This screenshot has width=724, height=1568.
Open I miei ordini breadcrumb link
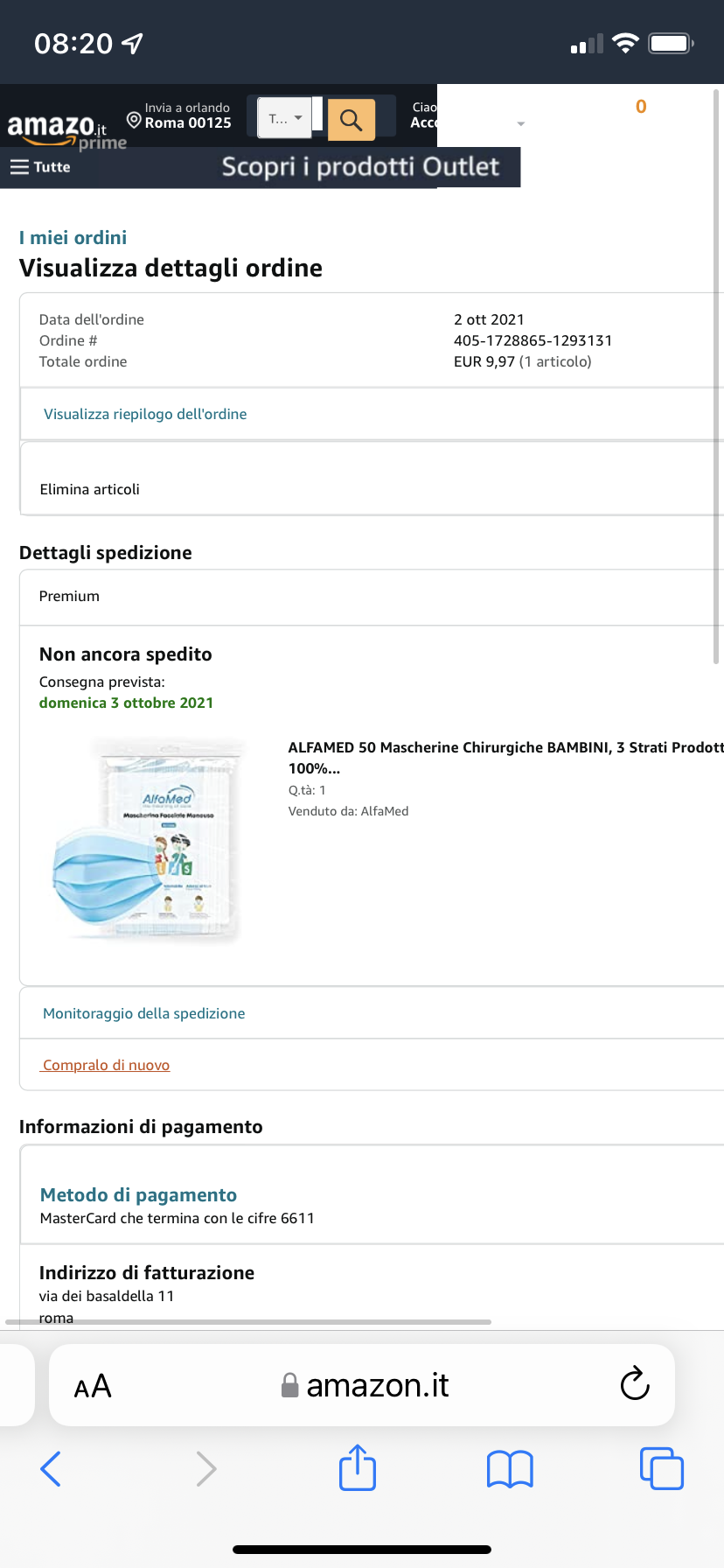point(73,238)
